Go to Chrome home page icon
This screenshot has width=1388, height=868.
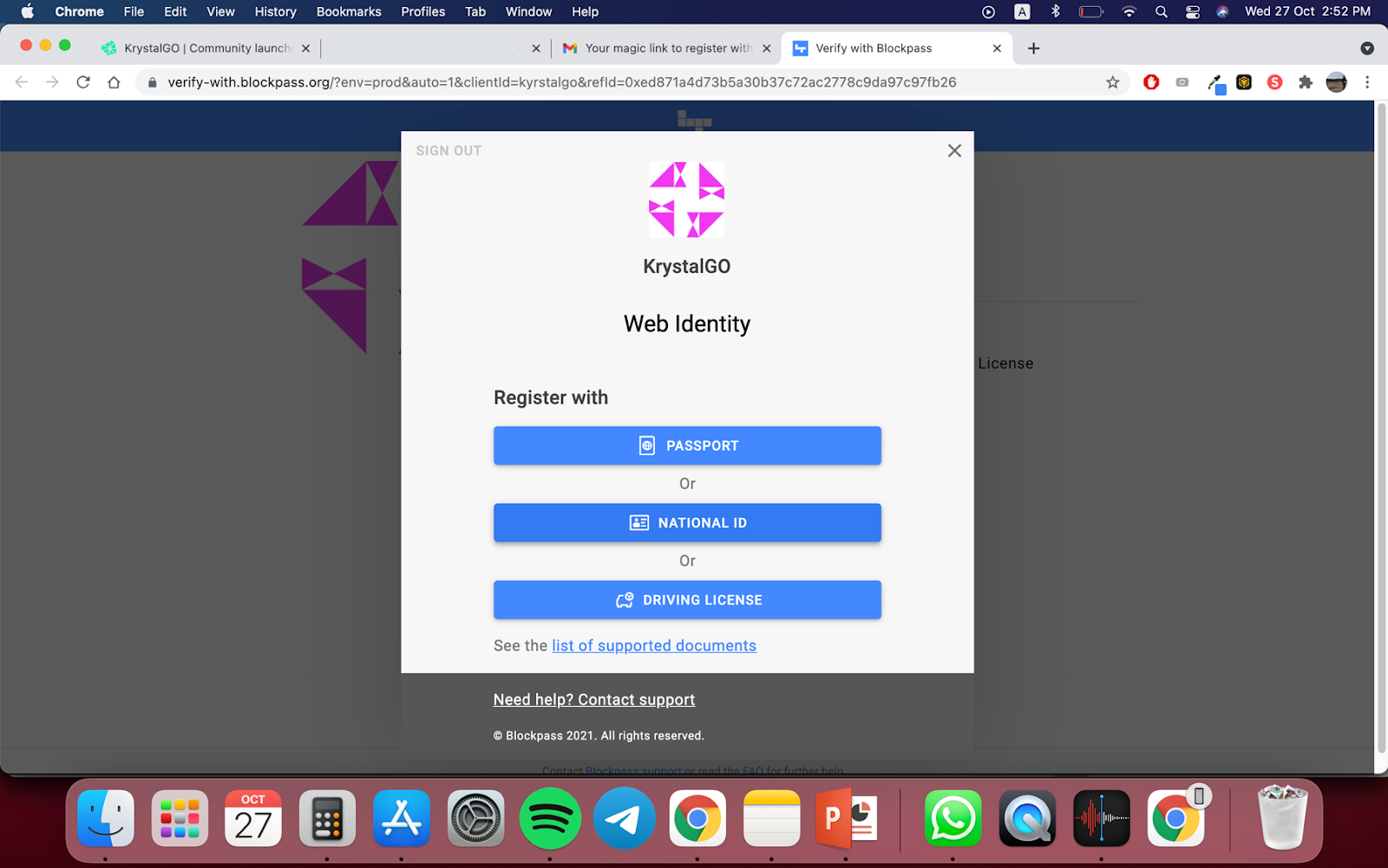click(x=114, y=82)
